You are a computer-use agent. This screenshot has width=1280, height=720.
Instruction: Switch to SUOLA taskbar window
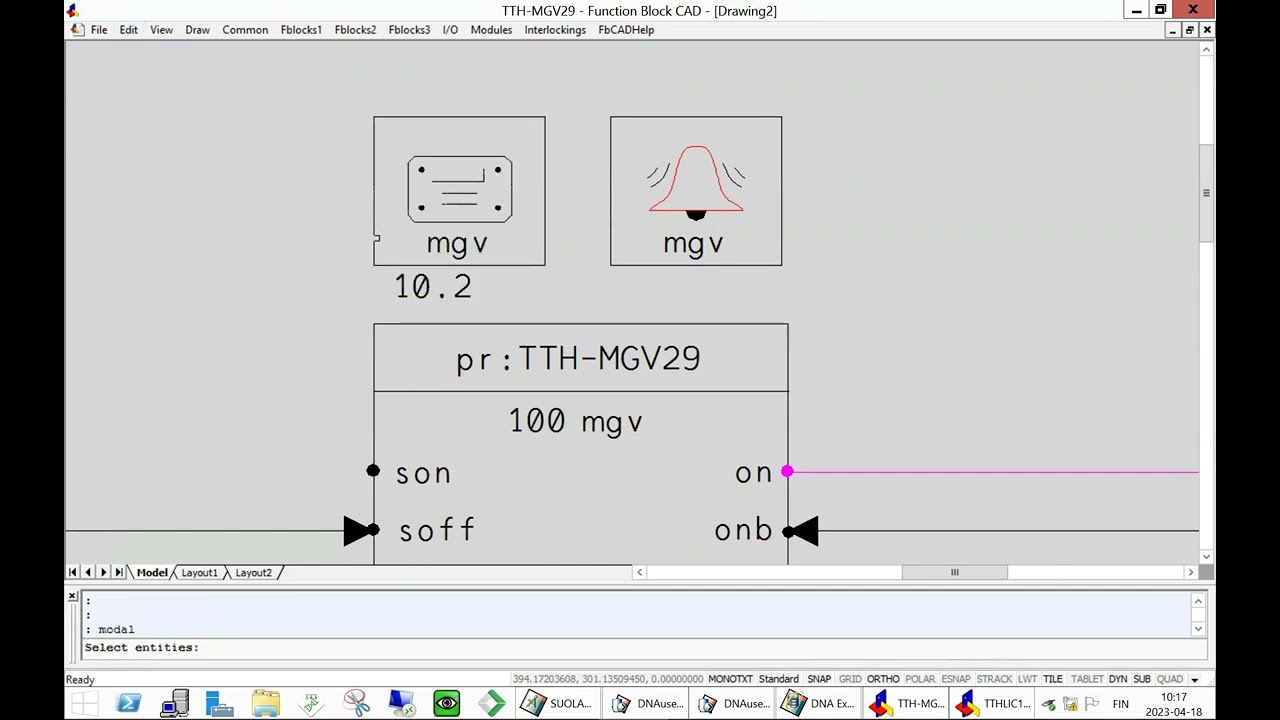(558, 704)
